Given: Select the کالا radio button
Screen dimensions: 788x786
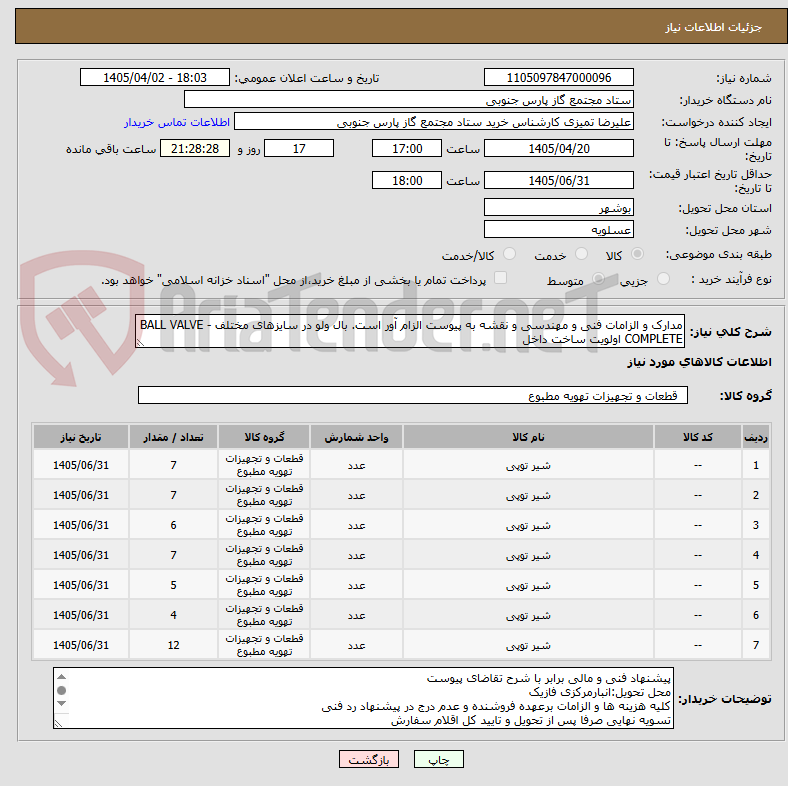Looking at the screenshot, I should click(x=637, y=254).
